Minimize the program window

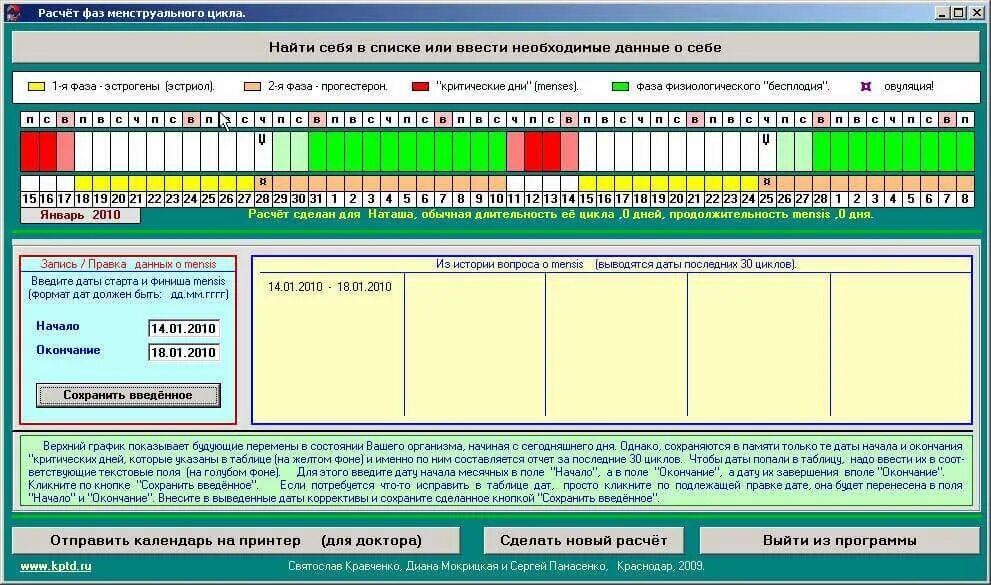pos(942,13)
